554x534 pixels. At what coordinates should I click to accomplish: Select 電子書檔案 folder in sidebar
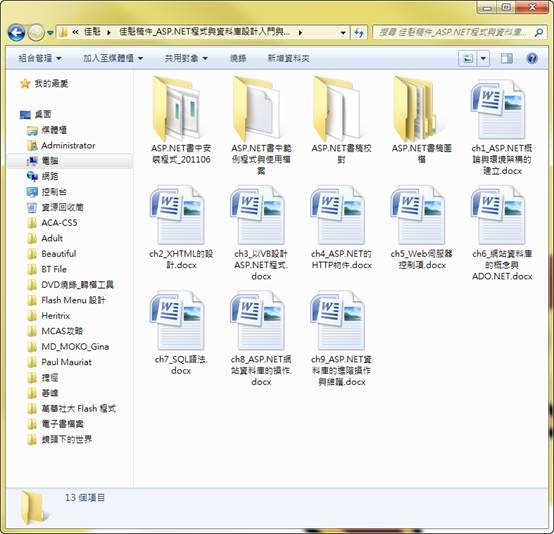click(55, 424)
